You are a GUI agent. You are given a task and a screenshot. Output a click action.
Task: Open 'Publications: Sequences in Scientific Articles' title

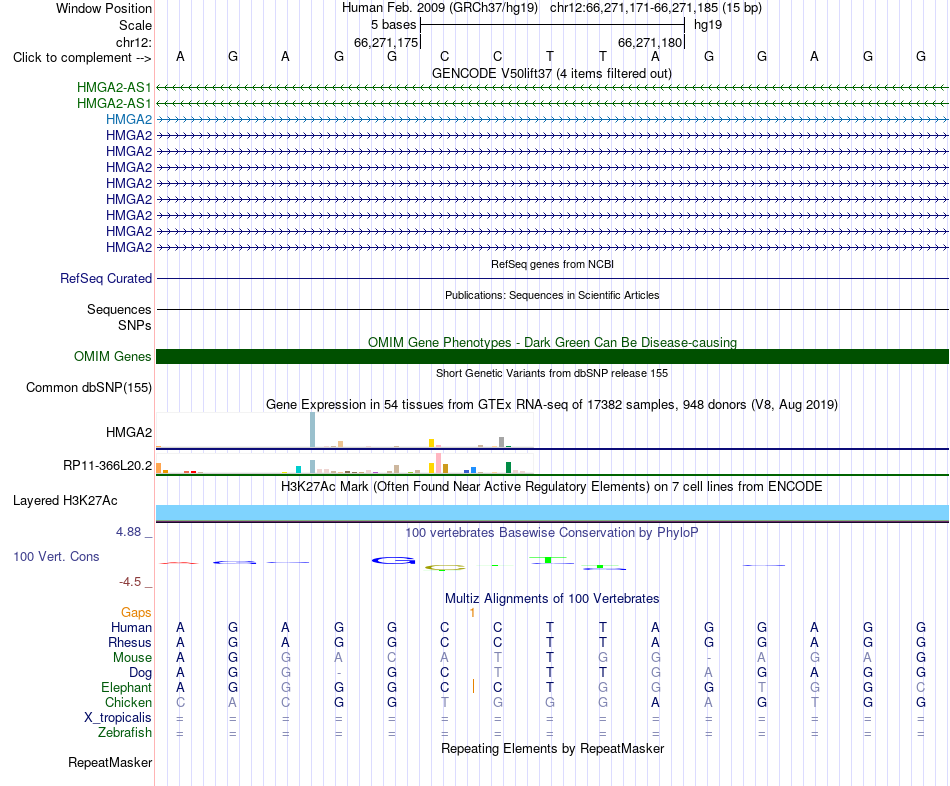click(552, 295)
